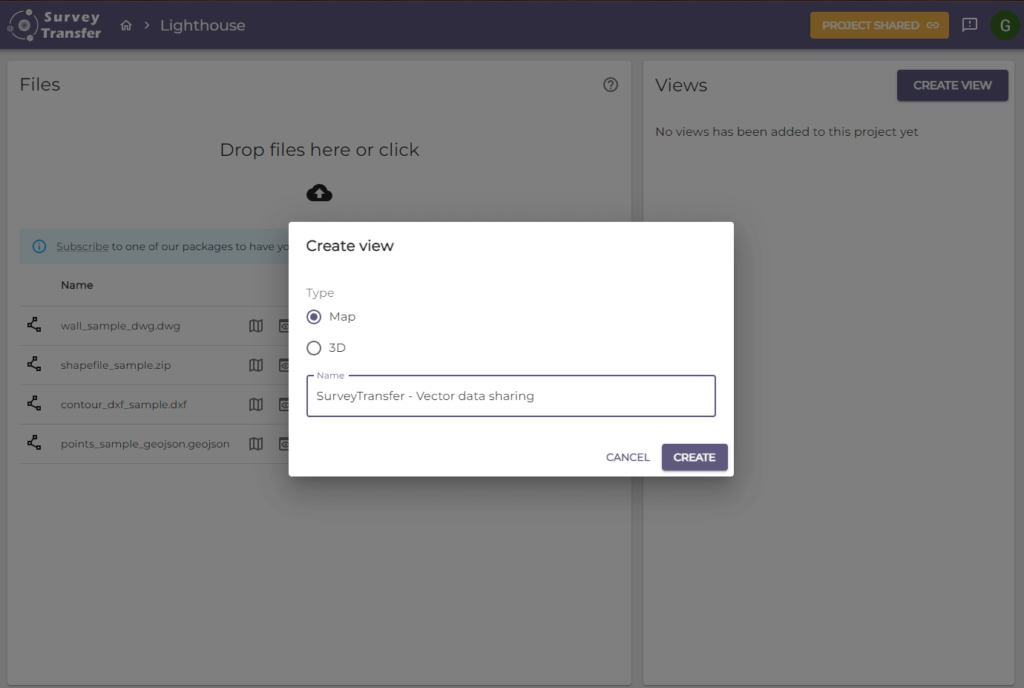The width and height of the screenshot is (1024, 688).
Task: Open the Files help question mark icon
Action: [x=610, y=85]
